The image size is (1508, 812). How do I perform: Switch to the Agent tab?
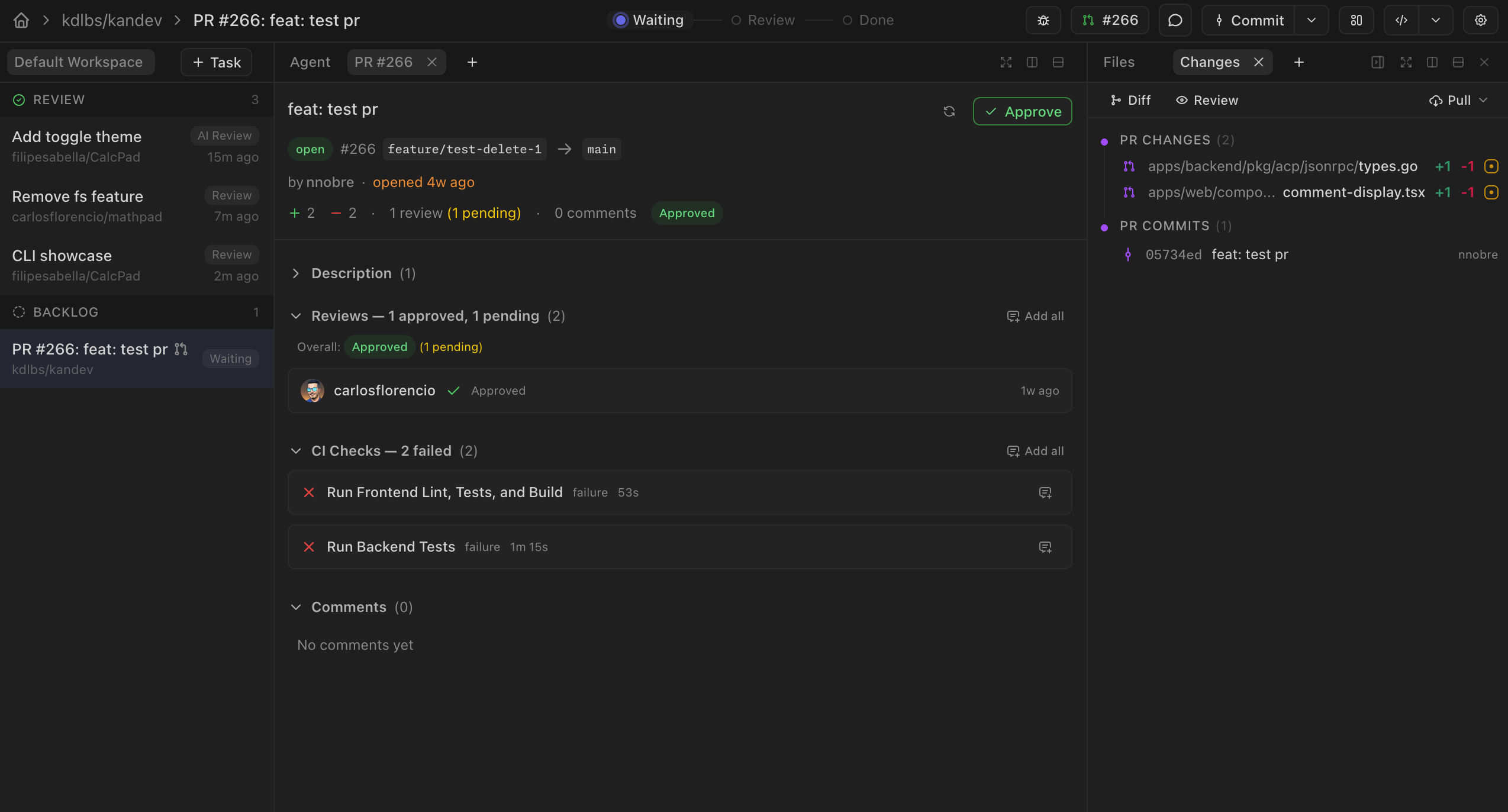pyautogui.click(x=310, y=62)
